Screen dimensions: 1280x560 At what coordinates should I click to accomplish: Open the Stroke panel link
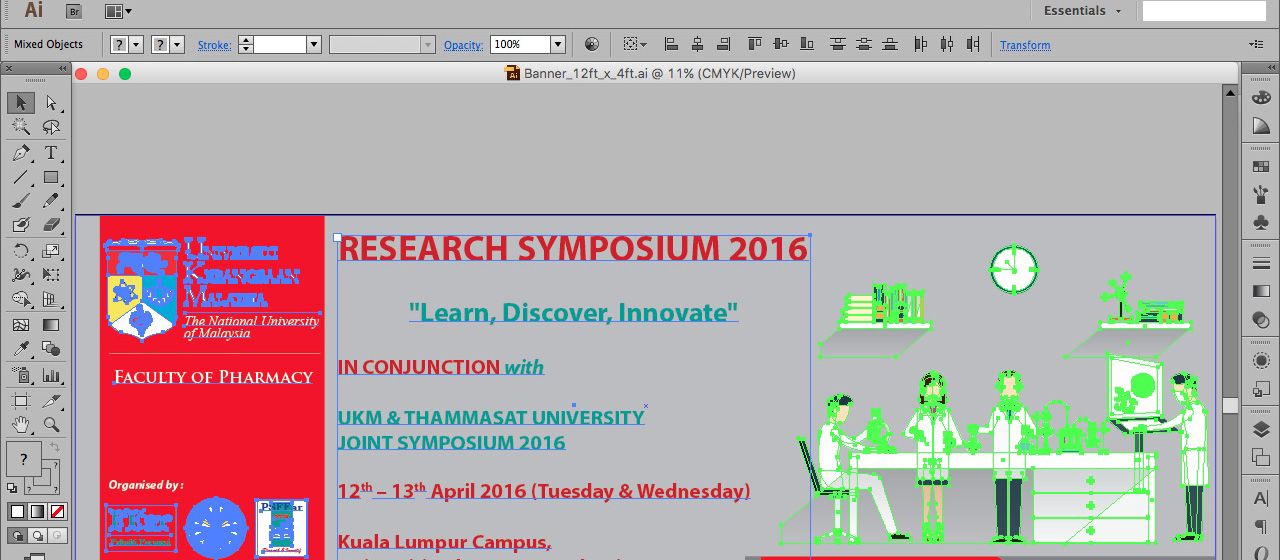[x=214, y=45]
